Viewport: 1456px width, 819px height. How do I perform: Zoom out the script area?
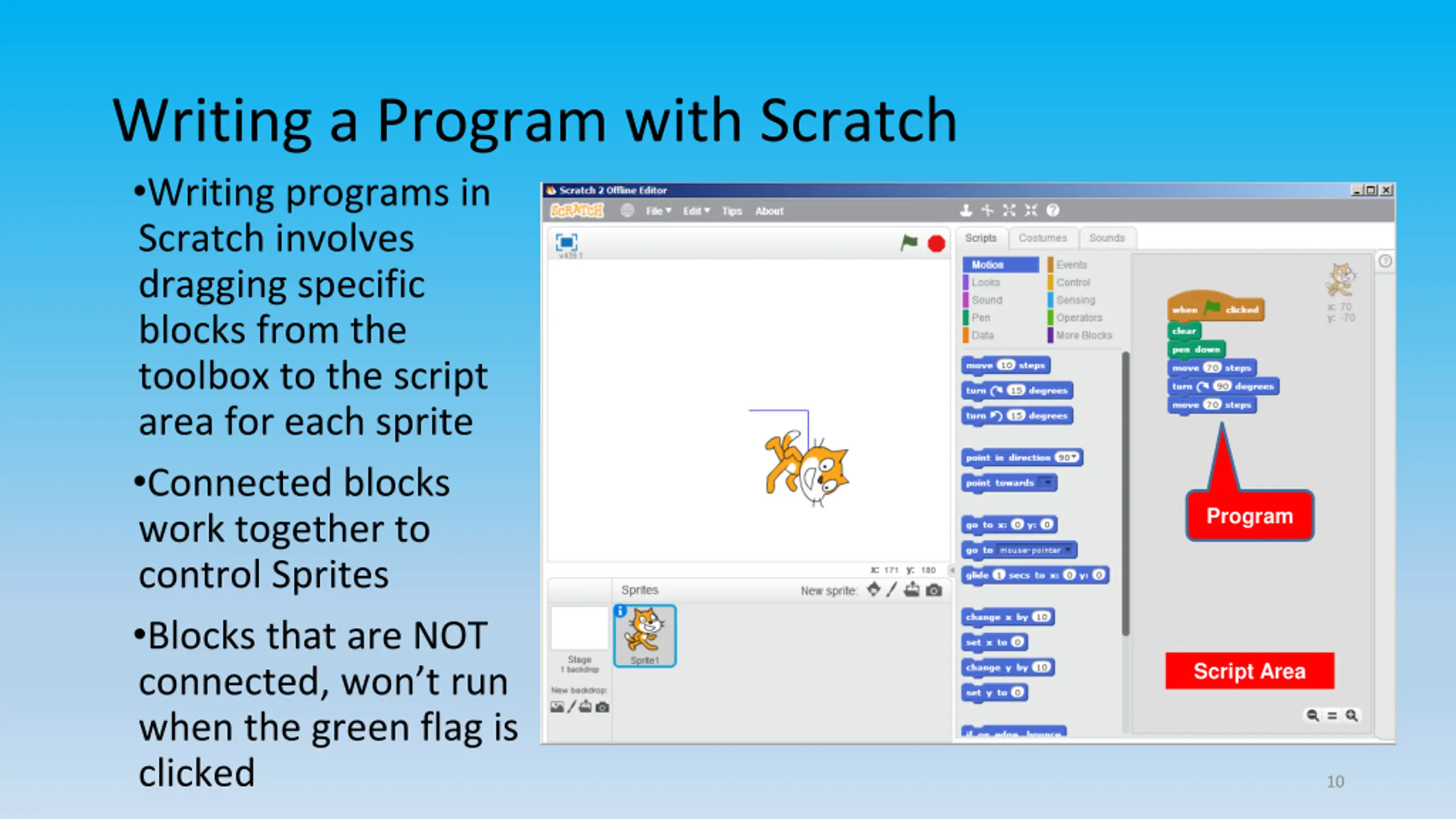coord(1313,715)
